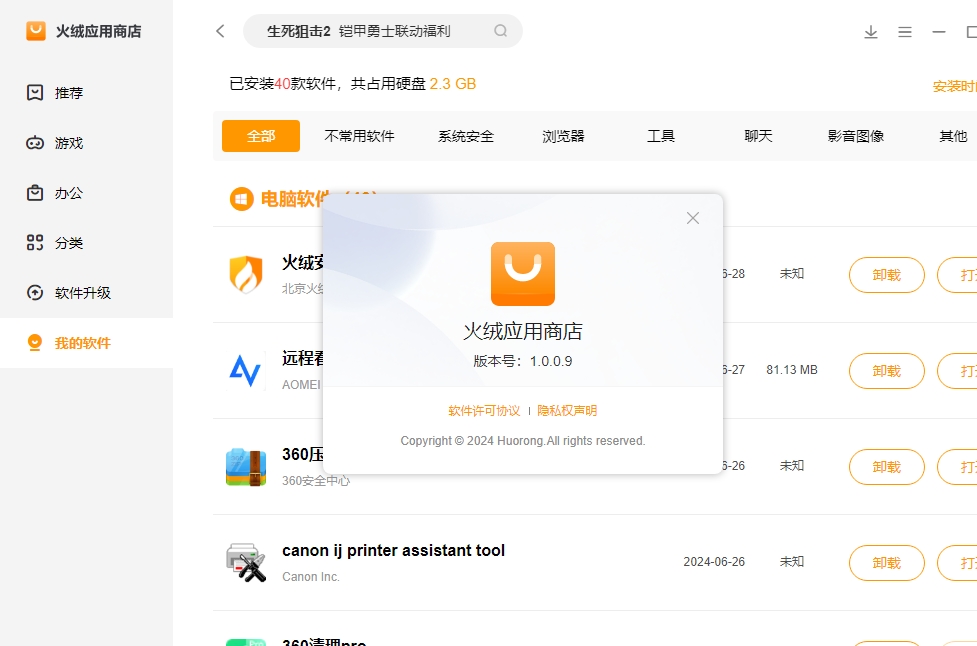
Task: Click the 电脑软件 section Windows icon
Action: [242, 199]
